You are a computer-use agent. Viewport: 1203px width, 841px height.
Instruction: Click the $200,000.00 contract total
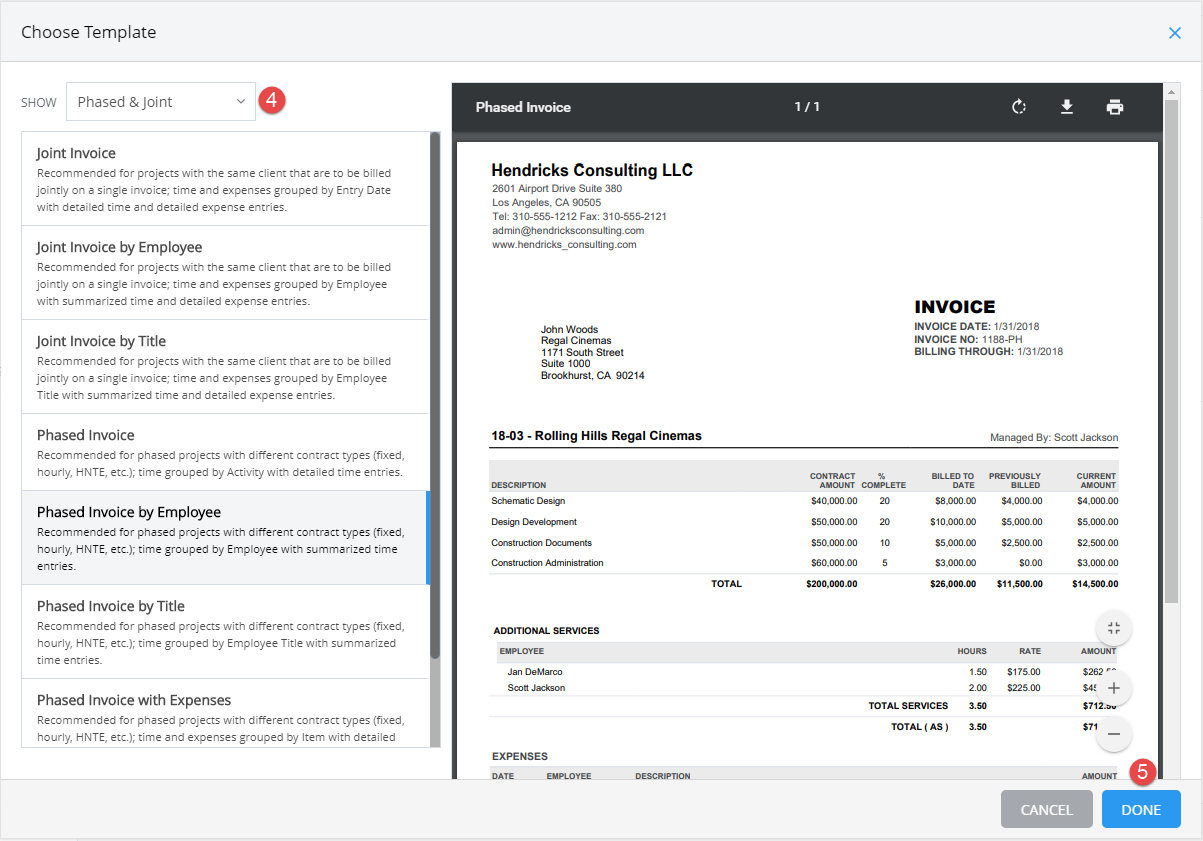pyautogui.click(x=831, y=584)
